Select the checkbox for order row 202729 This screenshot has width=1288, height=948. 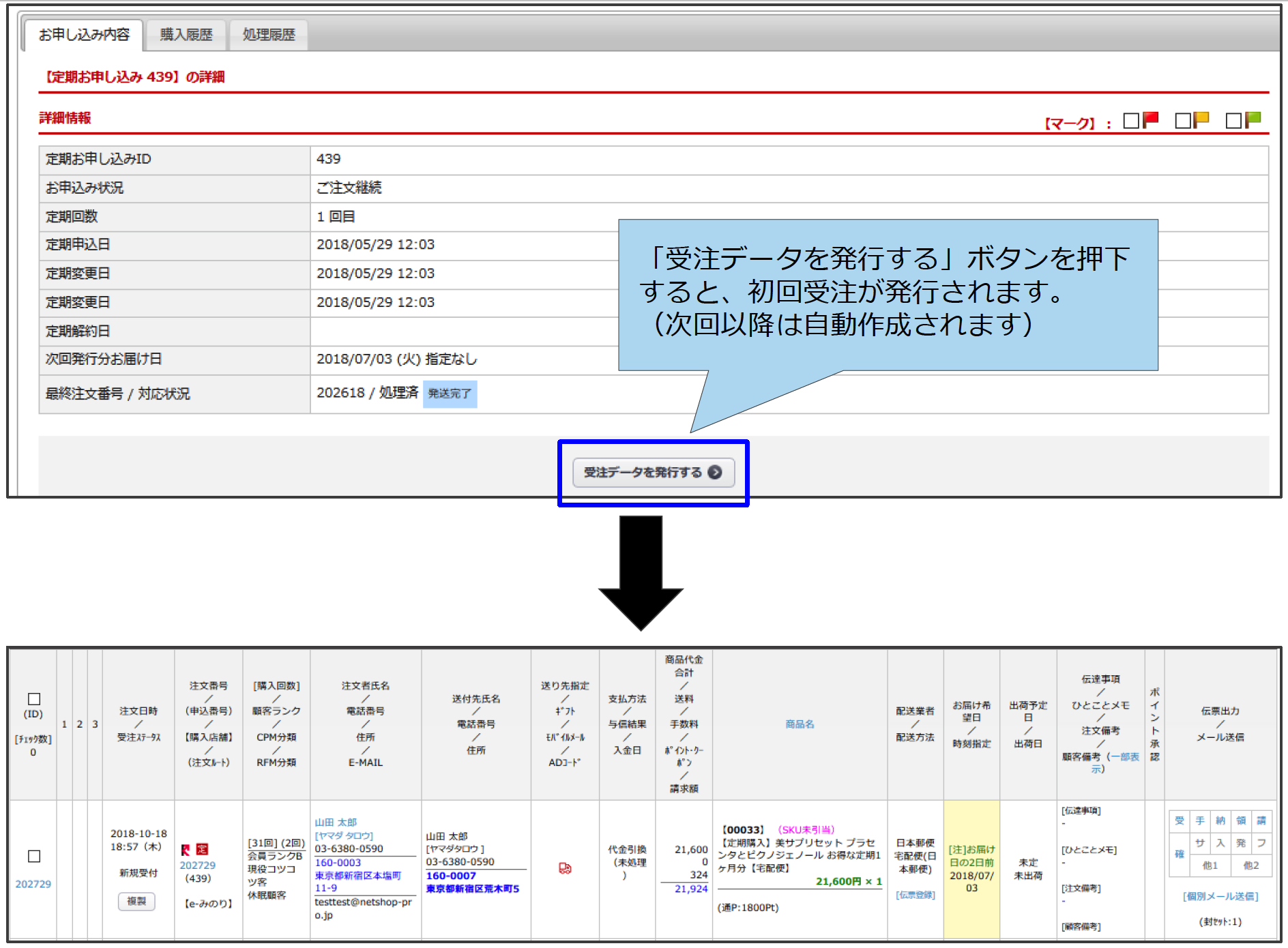coord(34,856)
